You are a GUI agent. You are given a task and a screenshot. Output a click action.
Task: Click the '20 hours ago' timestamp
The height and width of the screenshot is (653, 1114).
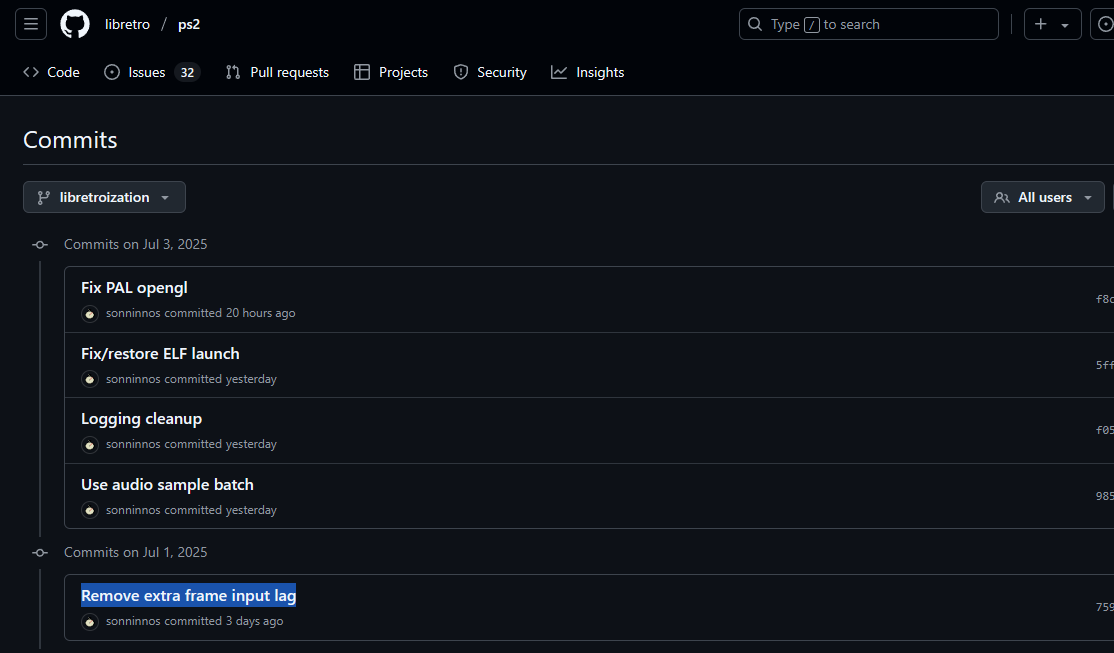click(x=261, y=313)
